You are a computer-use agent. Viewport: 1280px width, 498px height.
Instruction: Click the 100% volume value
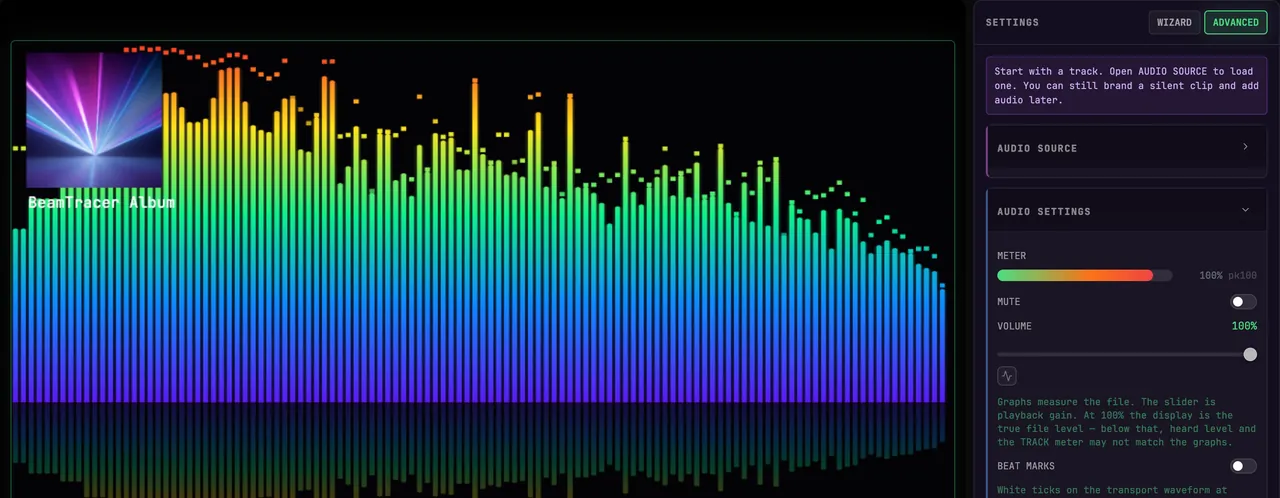(x=1244, y=326)
